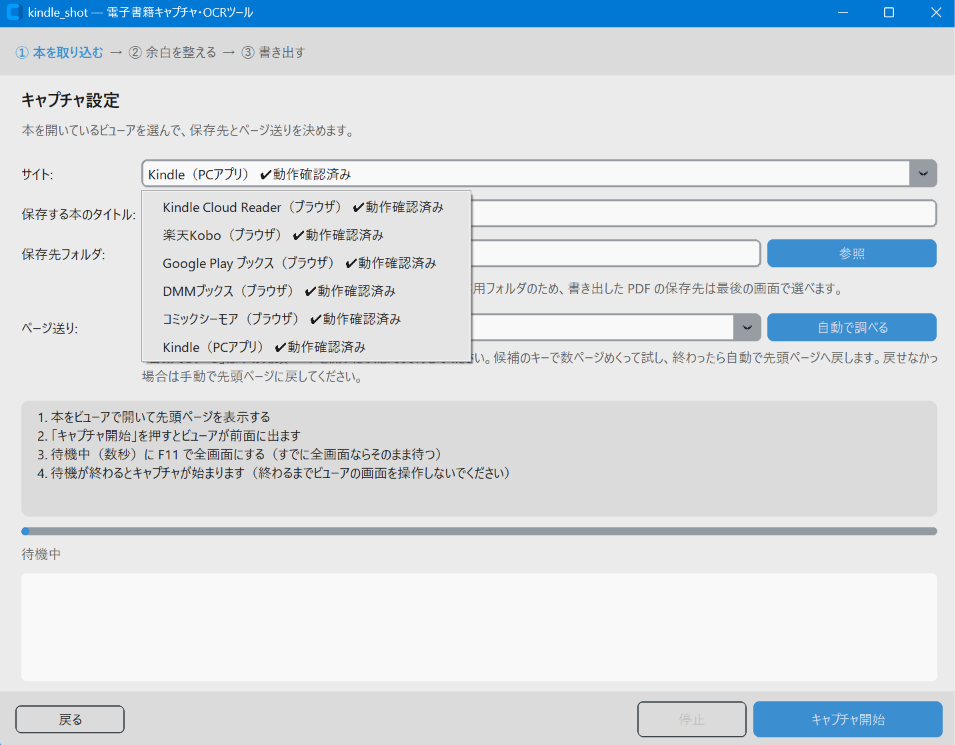Click instruction line 3 about F11 全画面
This screenshot has height=745, width=955.
(239, 454)
